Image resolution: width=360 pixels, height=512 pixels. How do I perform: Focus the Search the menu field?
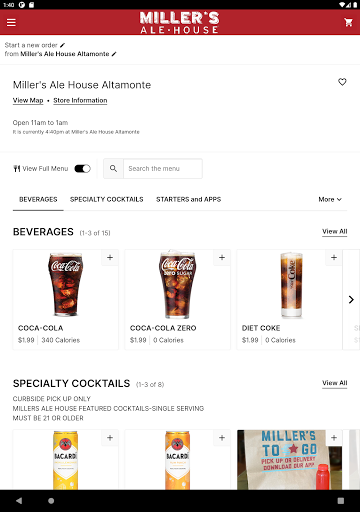[x=163, y=168]
